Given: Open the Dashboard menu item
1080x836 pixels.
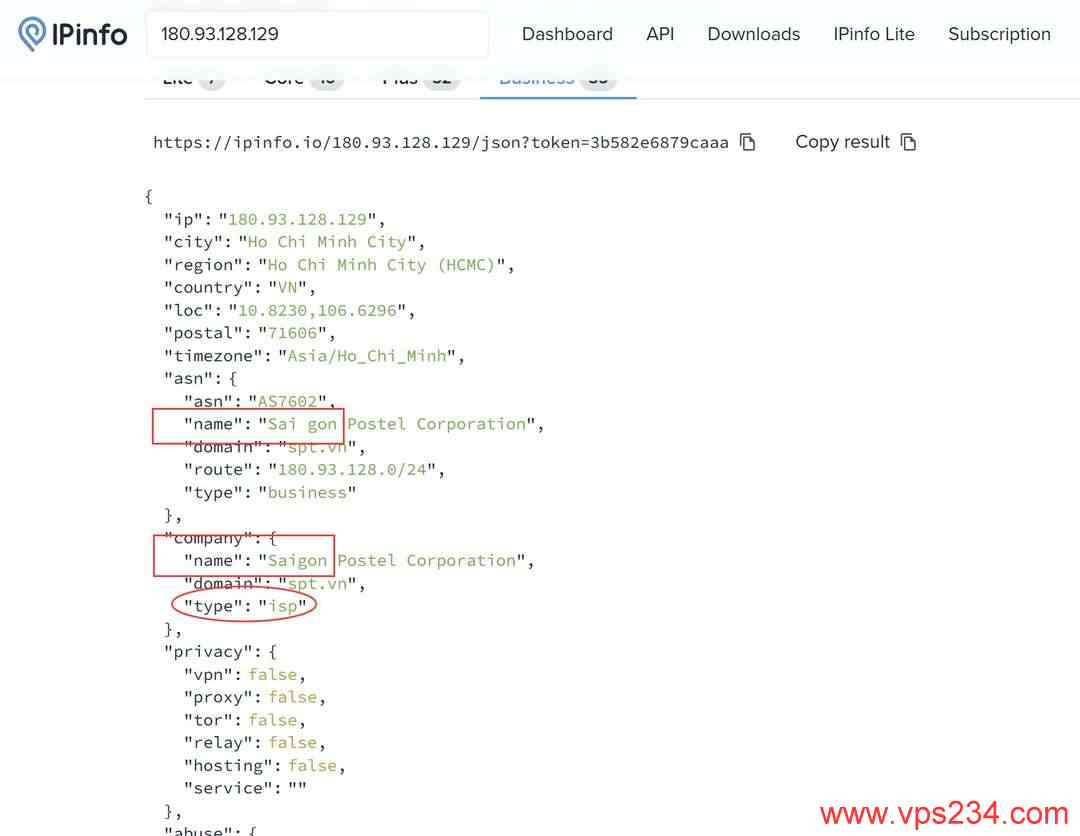Looking at the screenshot, I should pos(567,34).
